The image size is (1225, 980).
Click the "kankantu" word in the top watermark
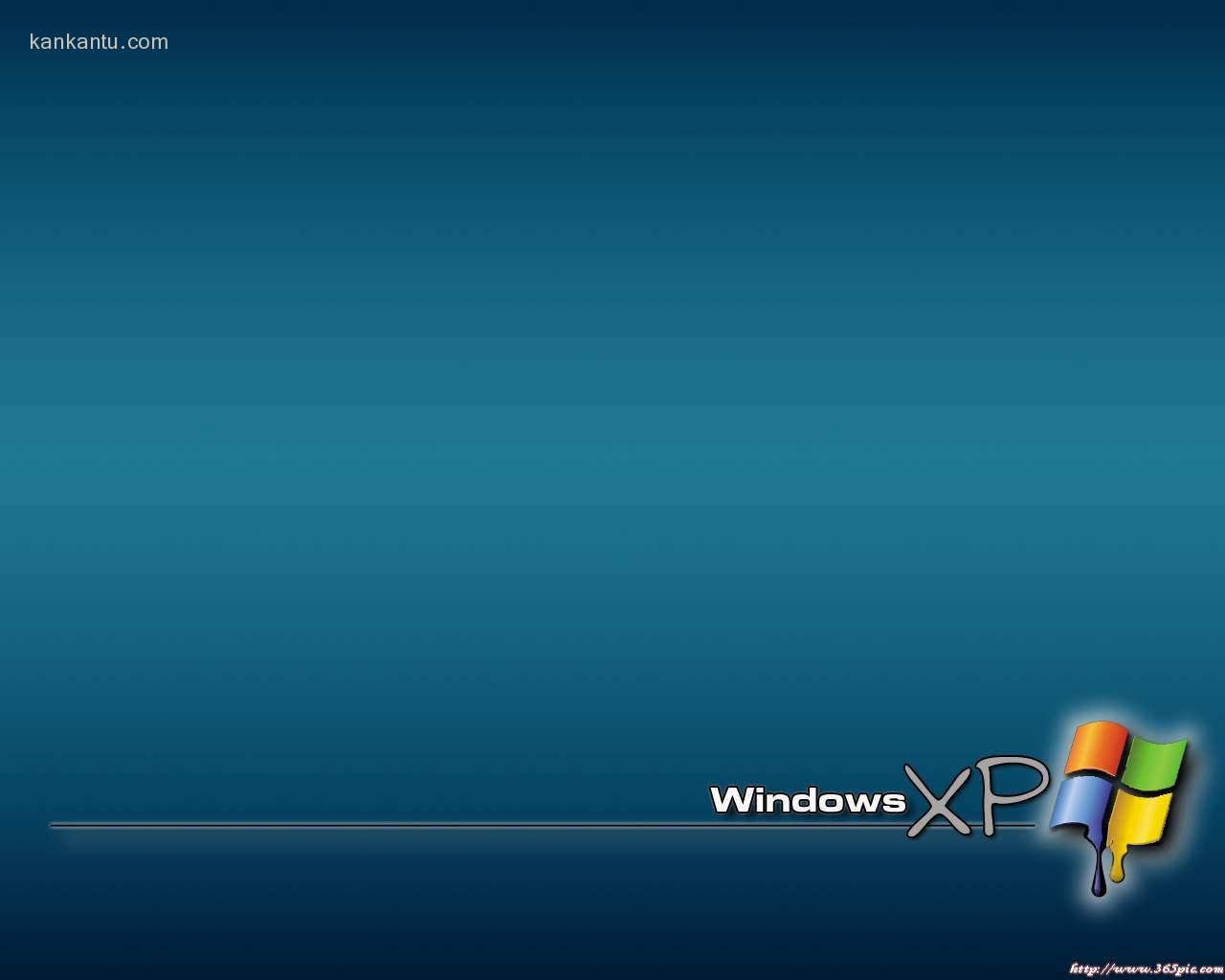74,42
